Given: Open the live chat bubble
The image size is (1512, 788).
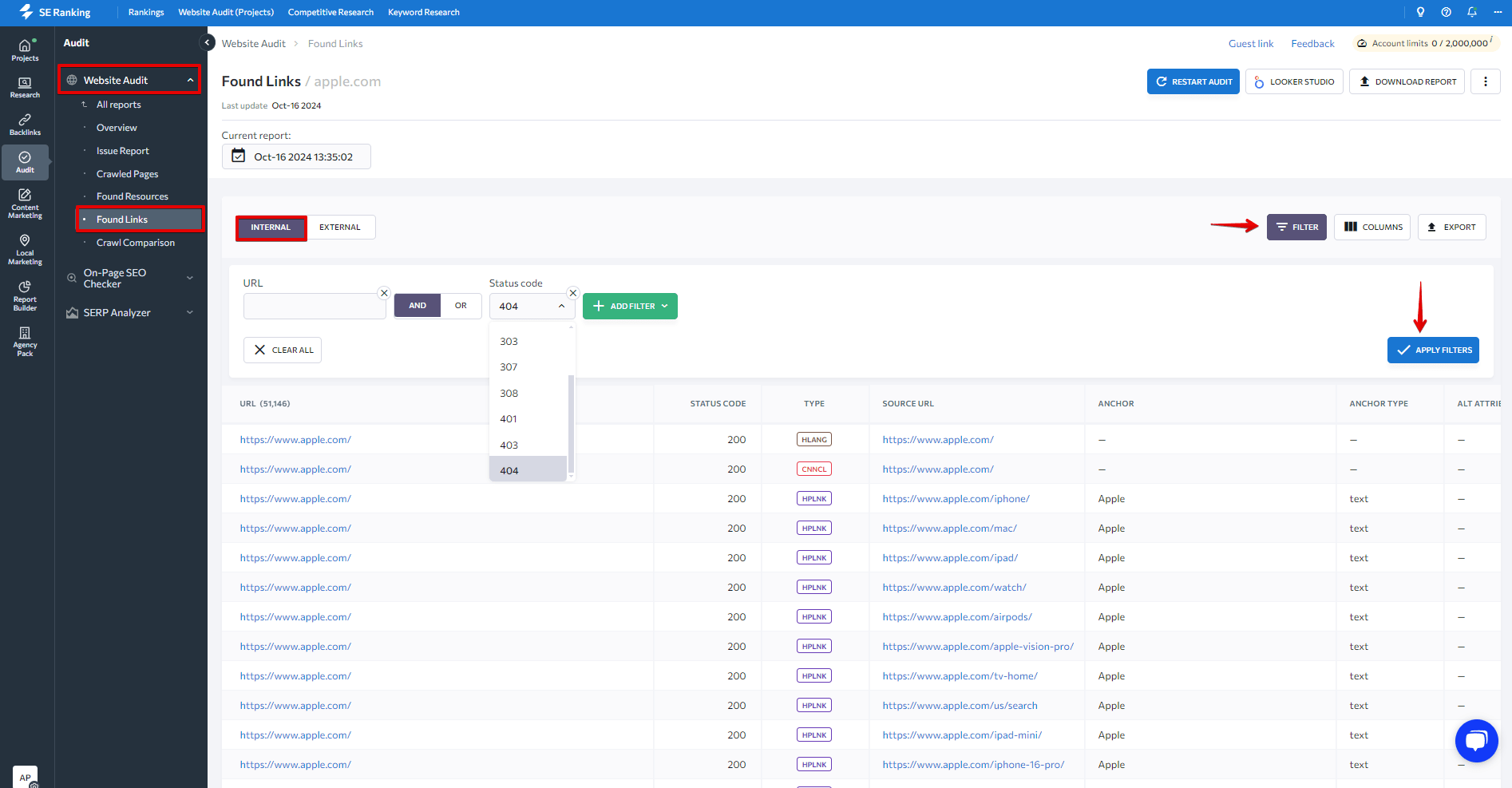Looking at the screenshot, I should coord(1476,741).
